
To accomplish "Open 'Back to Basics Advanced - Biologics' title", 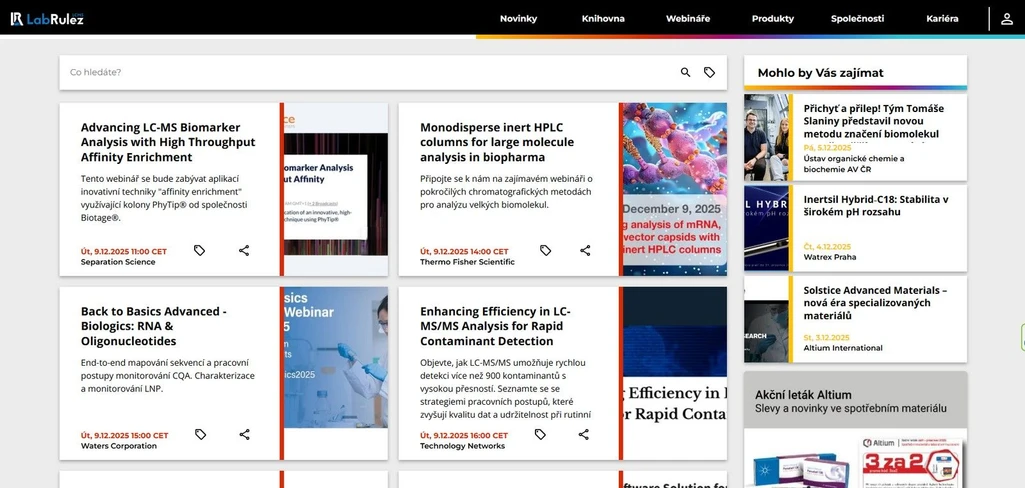I will click(x=154, y=326).
